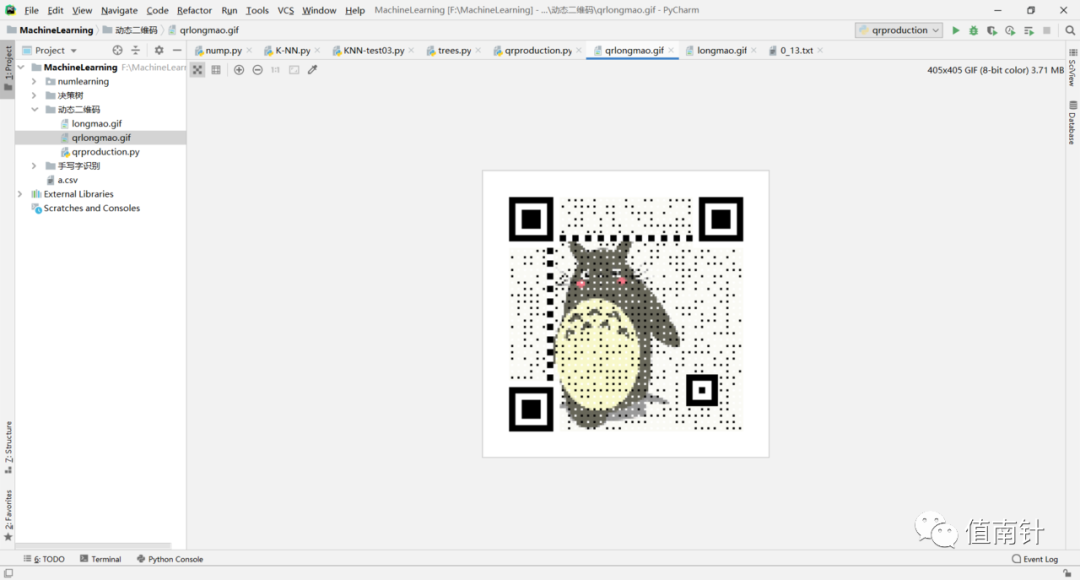Reset image to actual 1:1 size
Image resolution: width=1080 pixels, height=580 pixels.
pyautogui.click(x=276, y=70)
